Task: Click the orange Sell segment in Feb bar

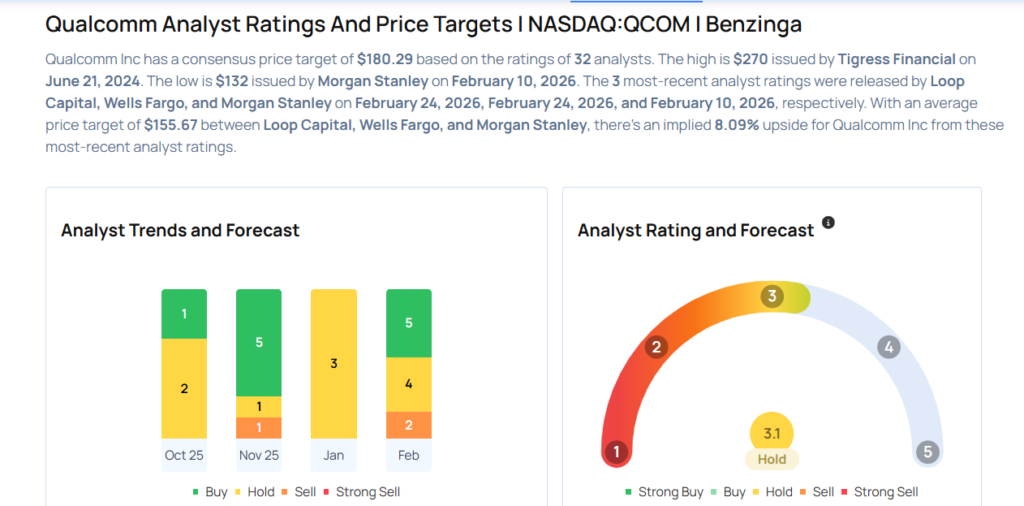Action: [409, 425]
